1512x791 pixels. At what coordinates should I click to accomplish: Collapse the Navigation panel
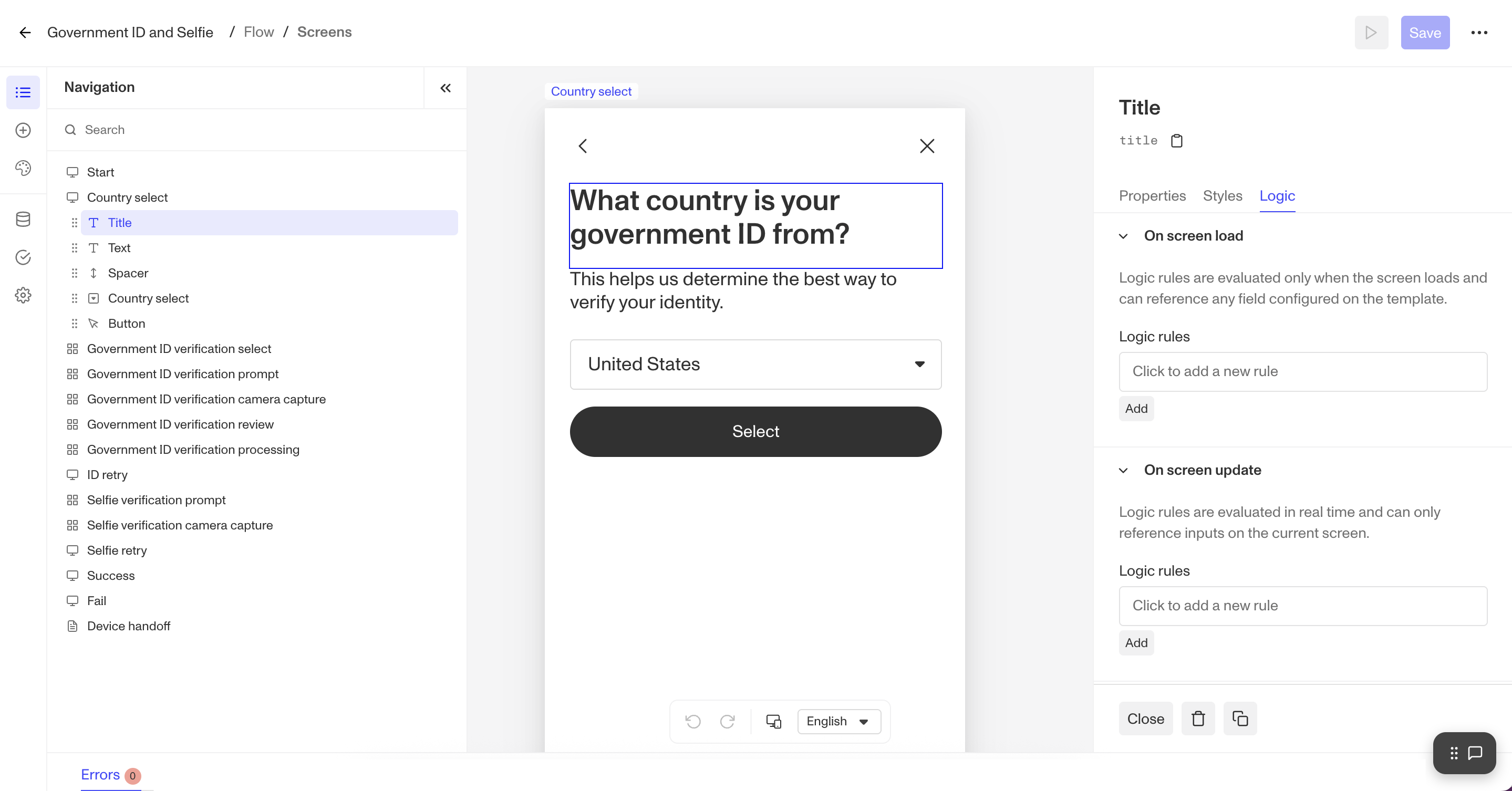(446, 88)
